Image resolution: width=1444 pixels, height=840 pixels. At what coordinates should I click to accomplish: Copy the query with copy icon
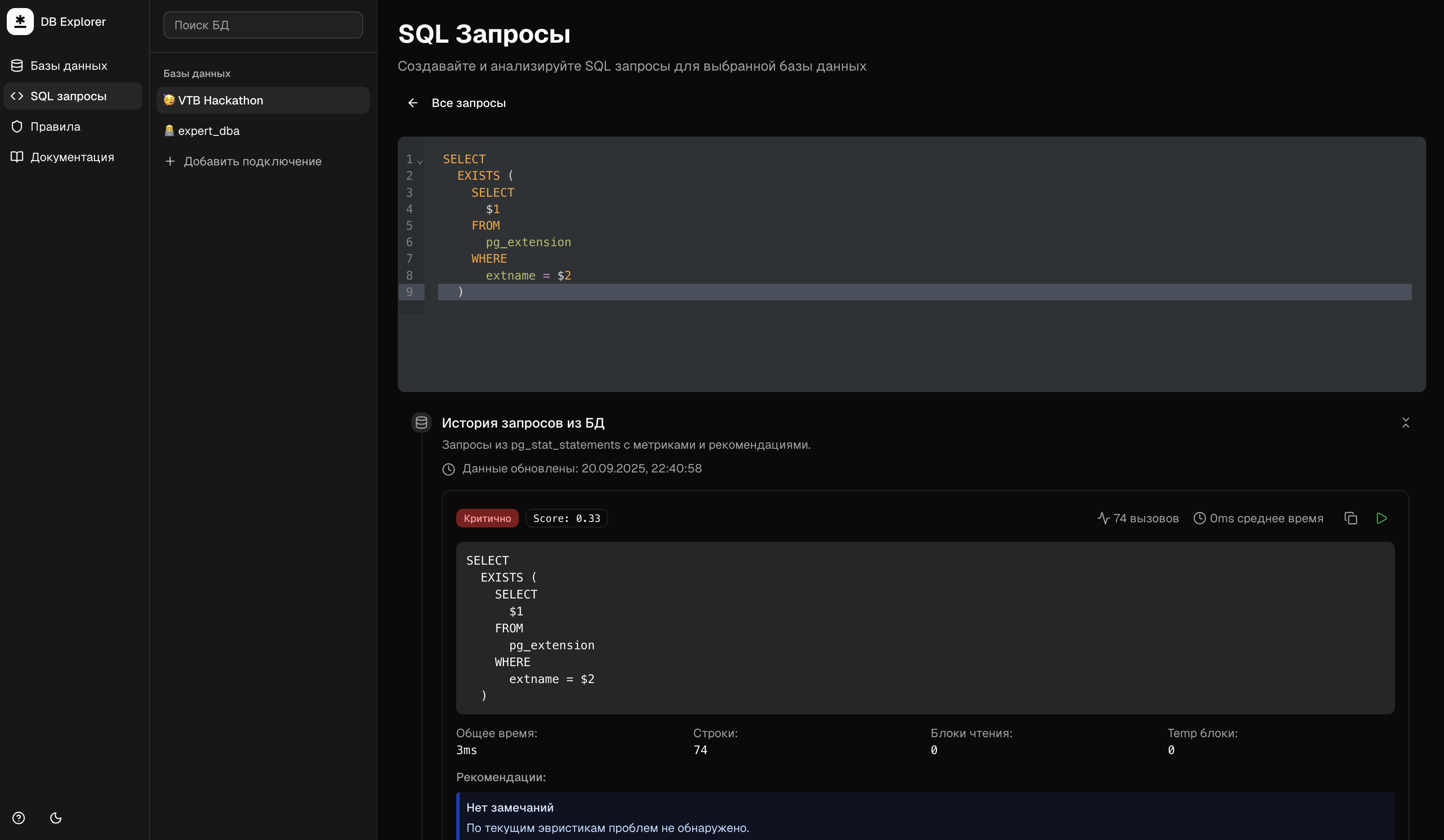(1350, 518)
